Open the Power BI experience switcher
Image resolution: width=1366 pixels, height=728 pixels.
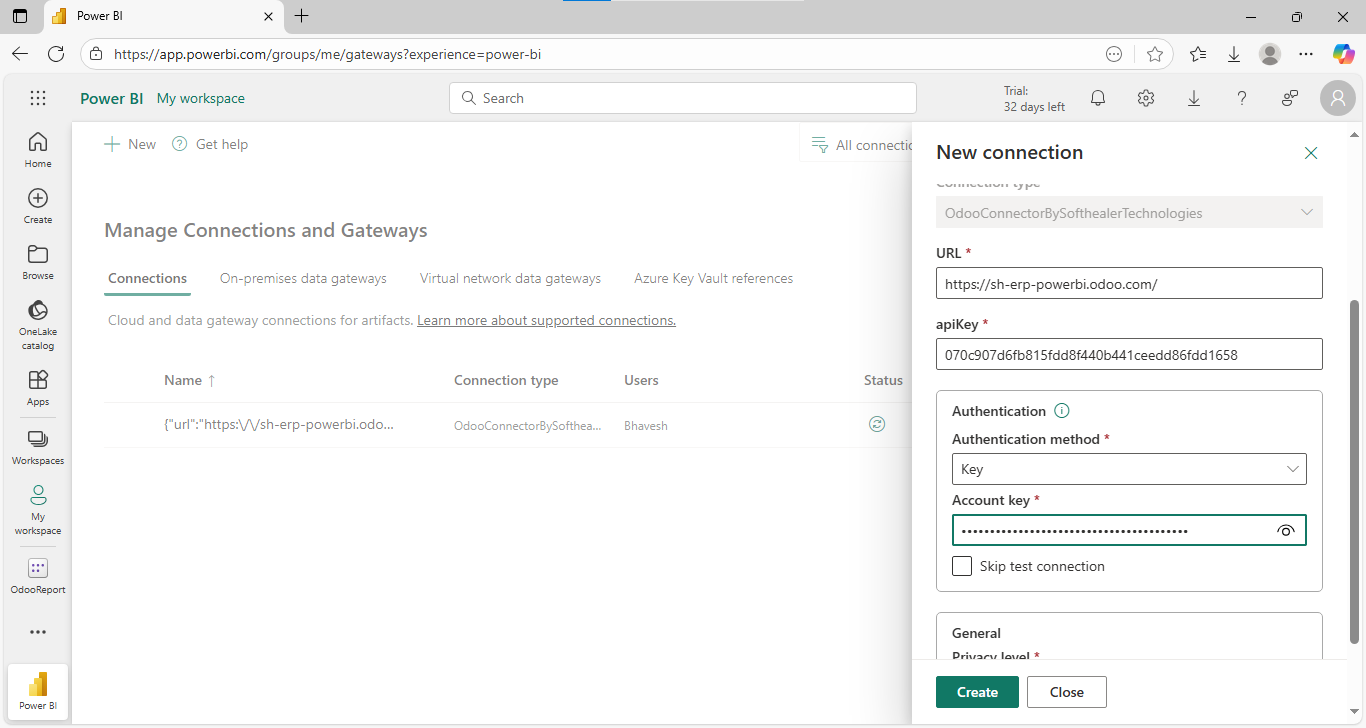click(38, 690)
